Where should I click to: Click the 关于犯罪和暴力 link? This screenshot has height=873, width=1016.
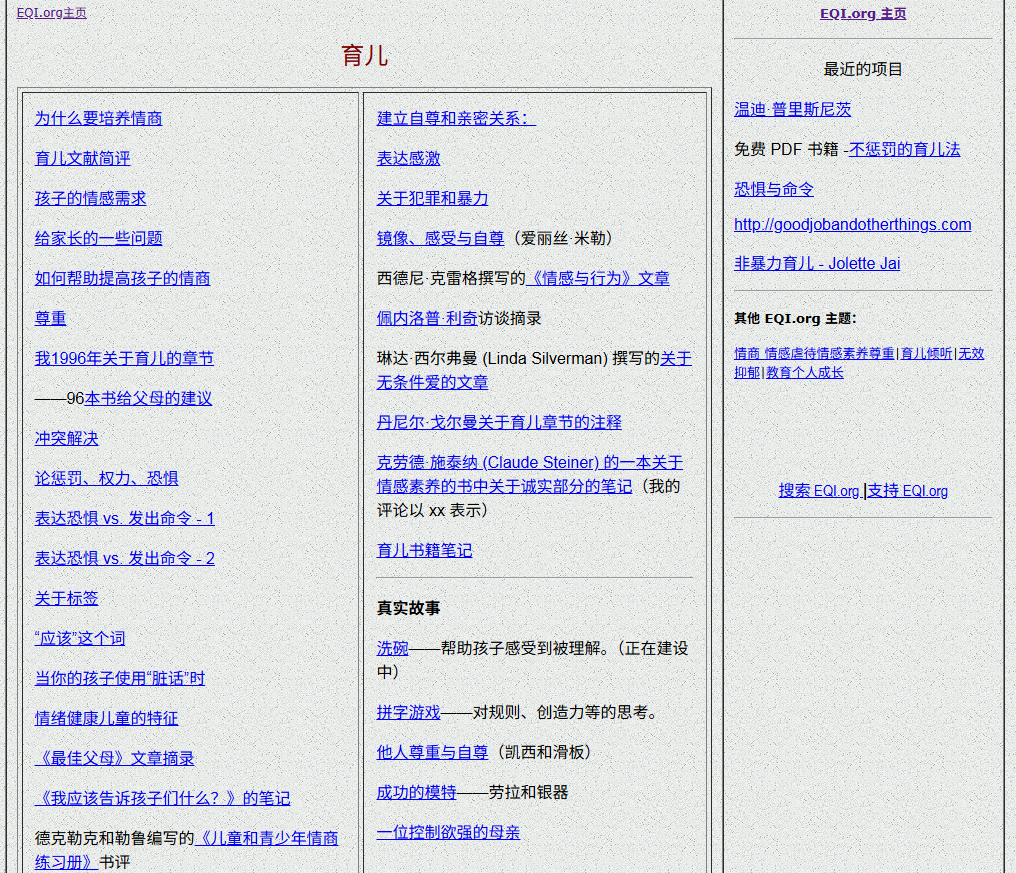(432, 198)
